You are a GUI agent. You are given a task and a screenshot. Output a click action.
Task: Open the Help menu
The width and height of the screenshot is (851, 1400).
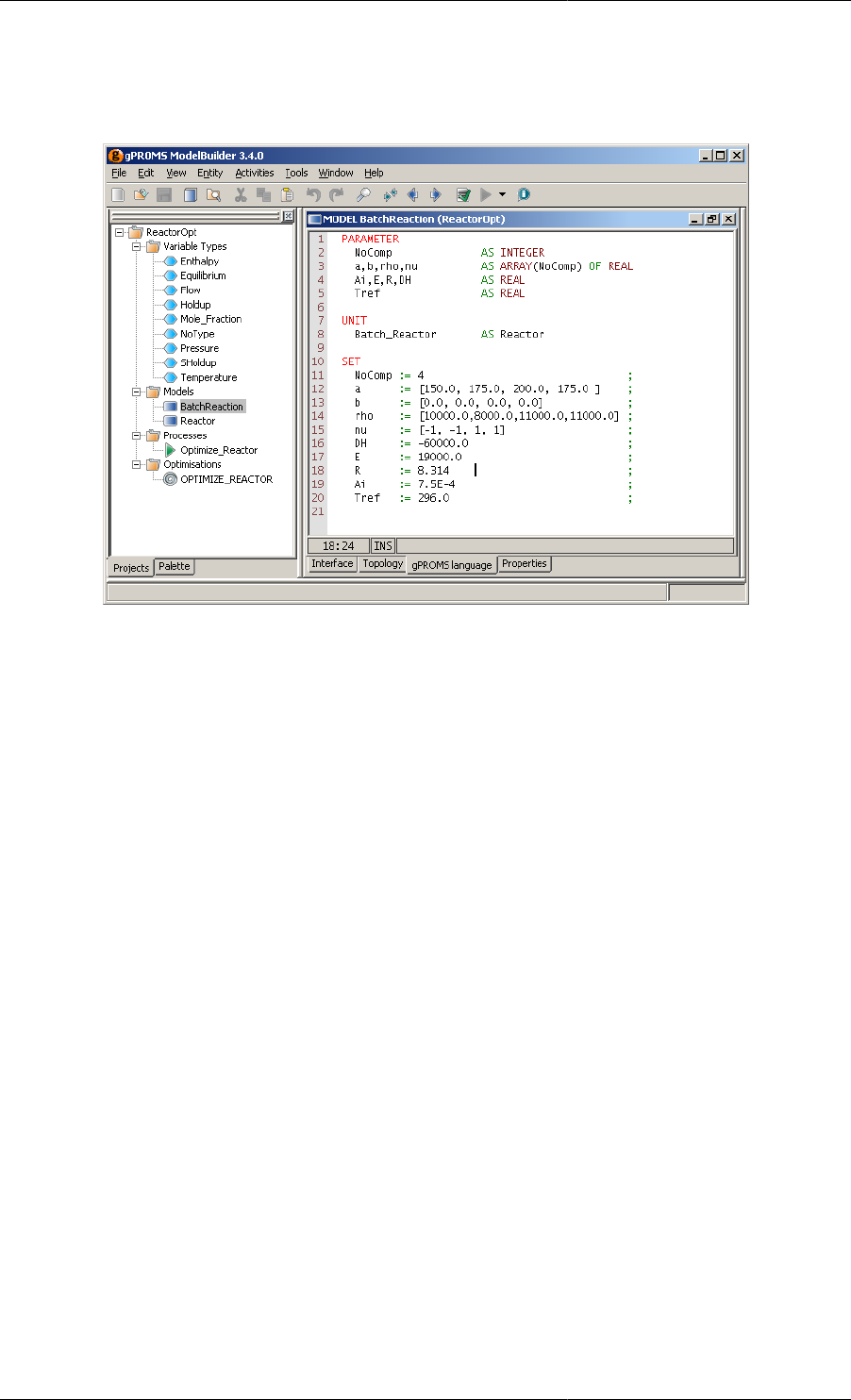coord(374,174)
